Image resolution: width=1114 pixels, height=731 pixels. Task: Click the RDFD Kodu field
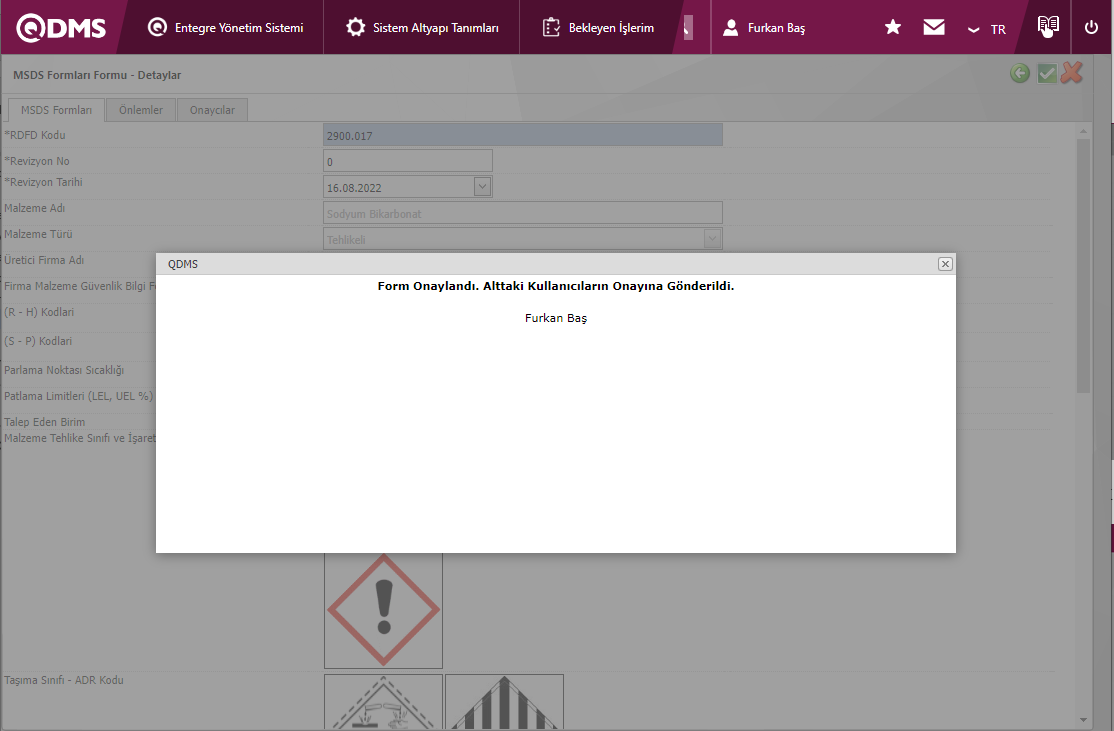(522, 135)
